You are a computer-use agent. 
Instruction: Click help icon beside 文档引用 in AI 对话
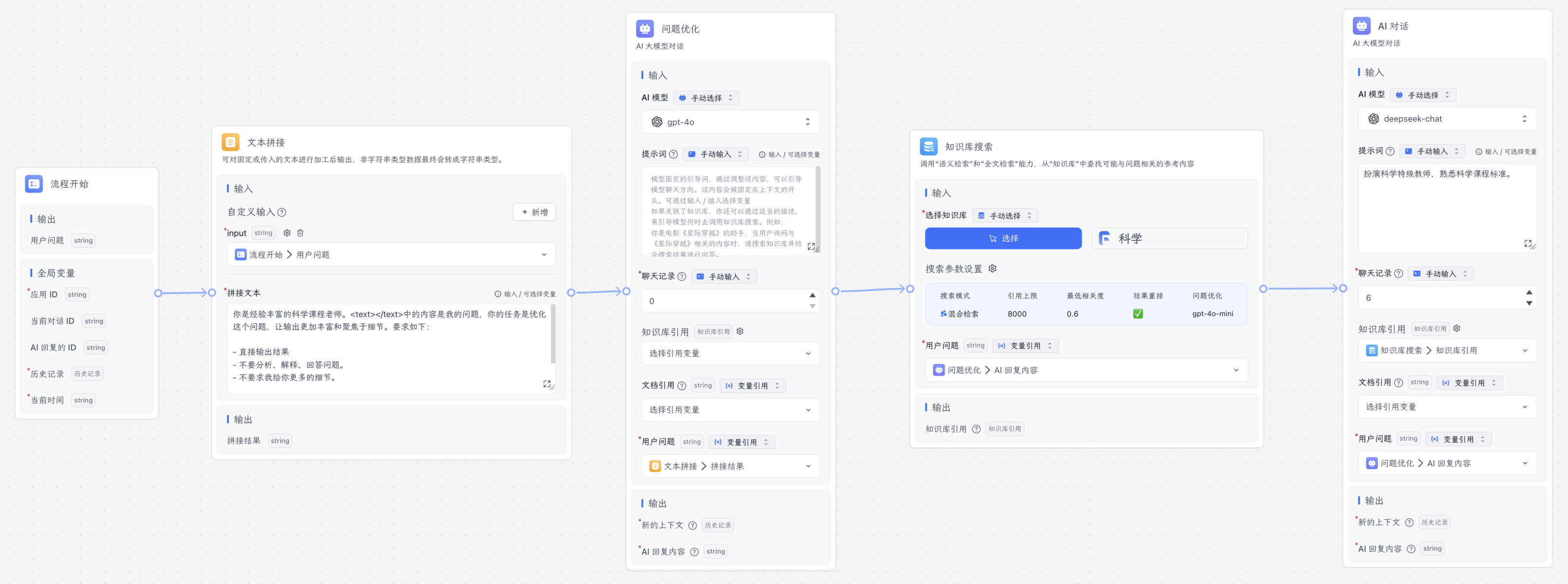1398,383
